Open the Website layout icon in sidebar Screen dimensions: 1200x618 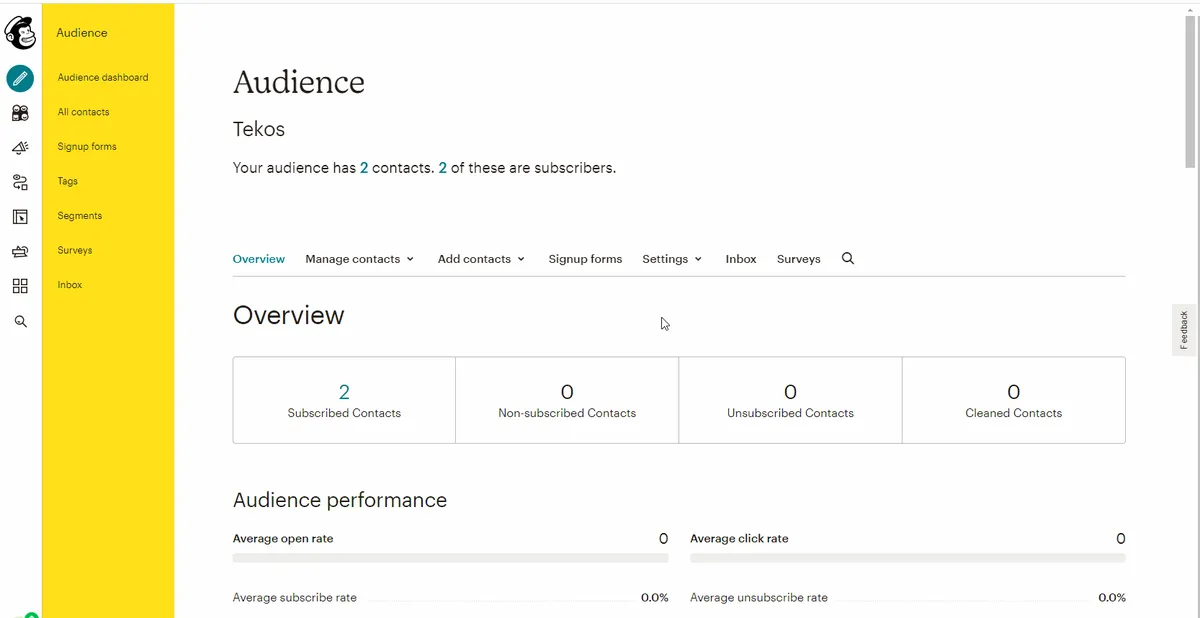pos(20,216)
